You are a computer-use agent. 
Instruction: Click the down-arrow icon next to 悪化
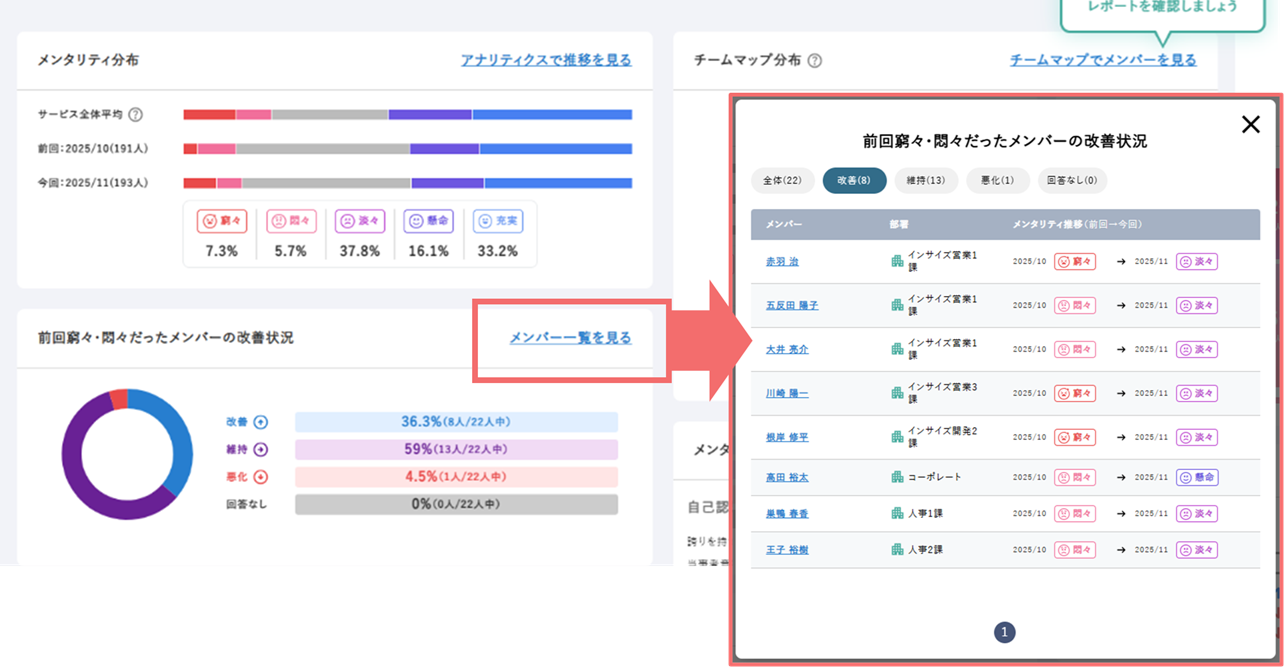pos(261,477)
